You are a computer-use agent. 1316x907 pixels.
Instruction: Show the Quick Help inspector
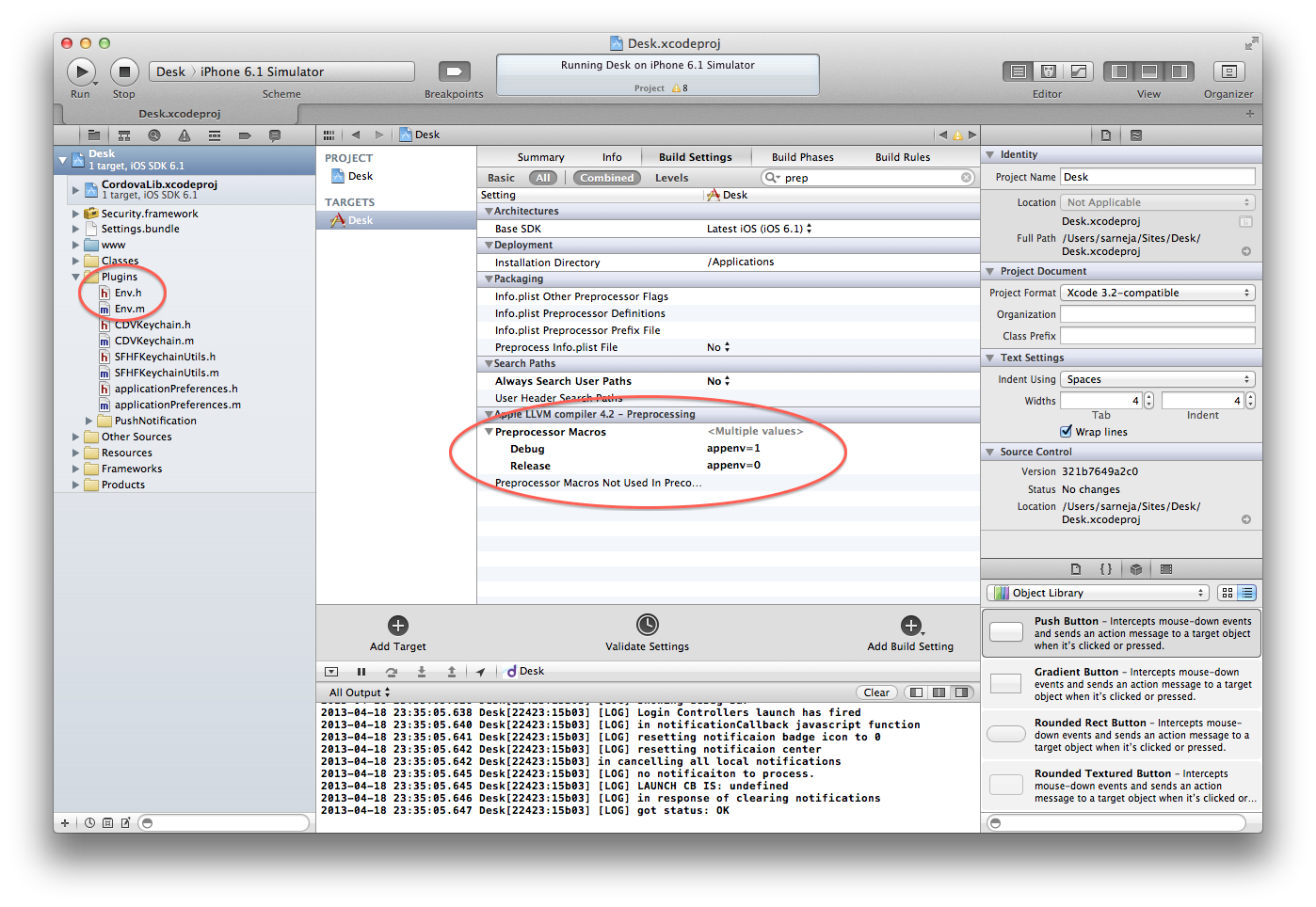click(x=1136, y=135)
